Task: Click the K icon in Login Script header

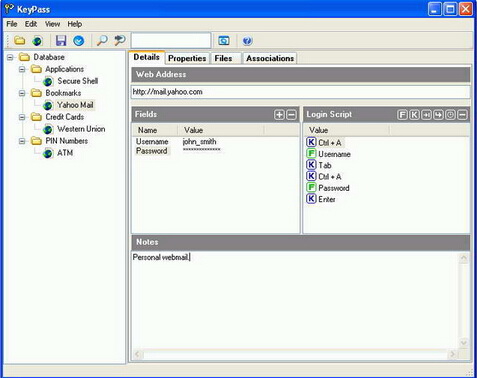Action: [414, 115]
